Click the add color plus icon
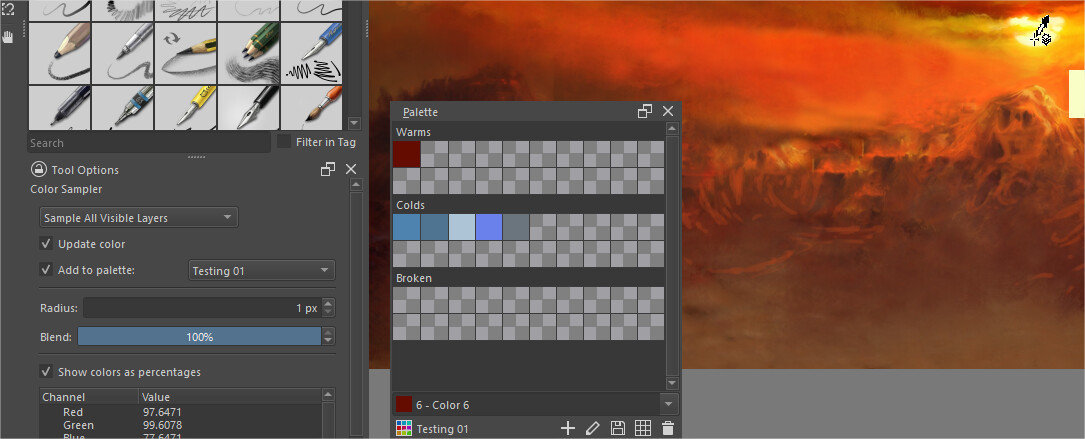 click(x=567, y=428)
